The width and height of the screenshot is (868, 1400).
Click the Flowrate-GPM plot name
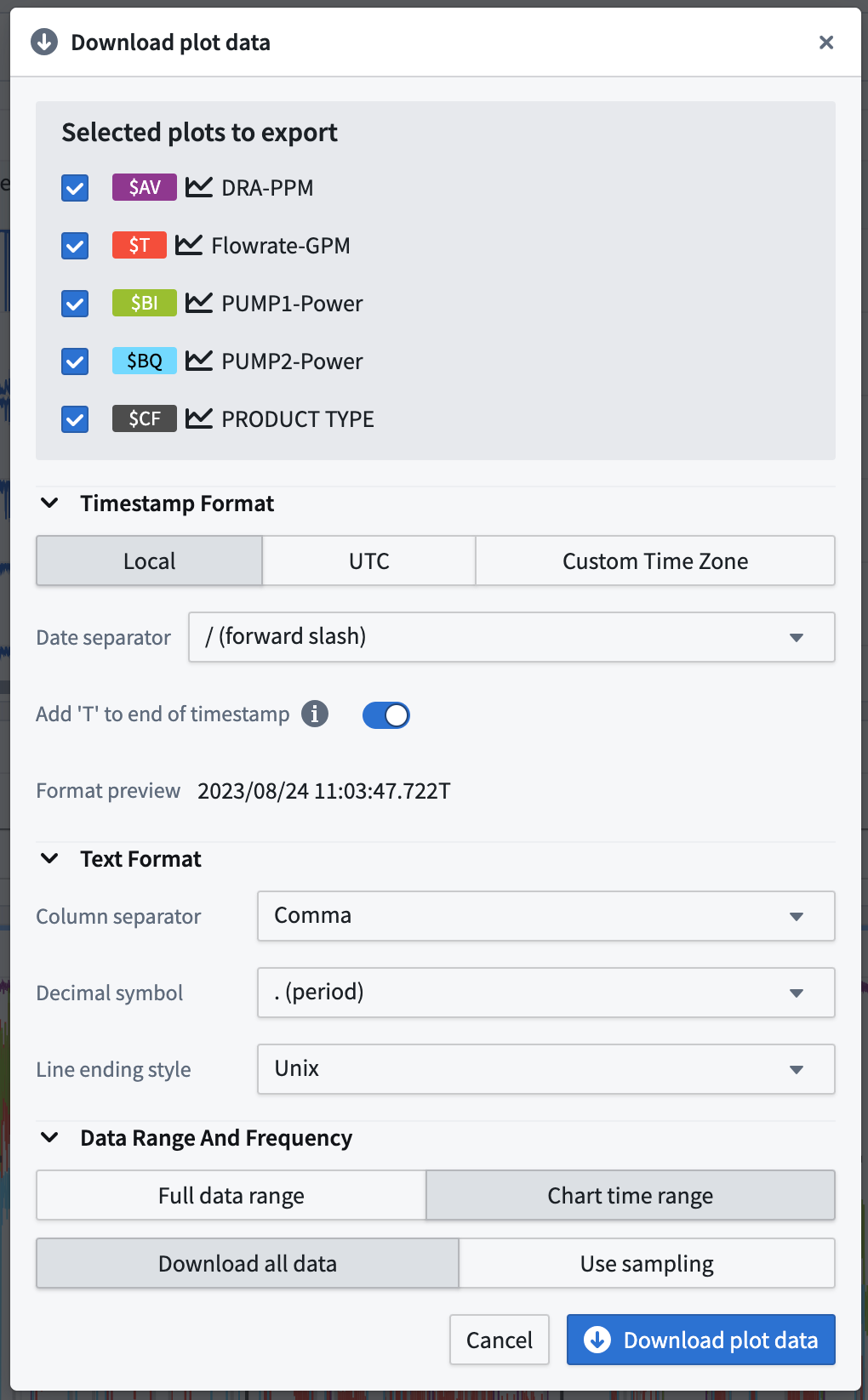(281, 246)
